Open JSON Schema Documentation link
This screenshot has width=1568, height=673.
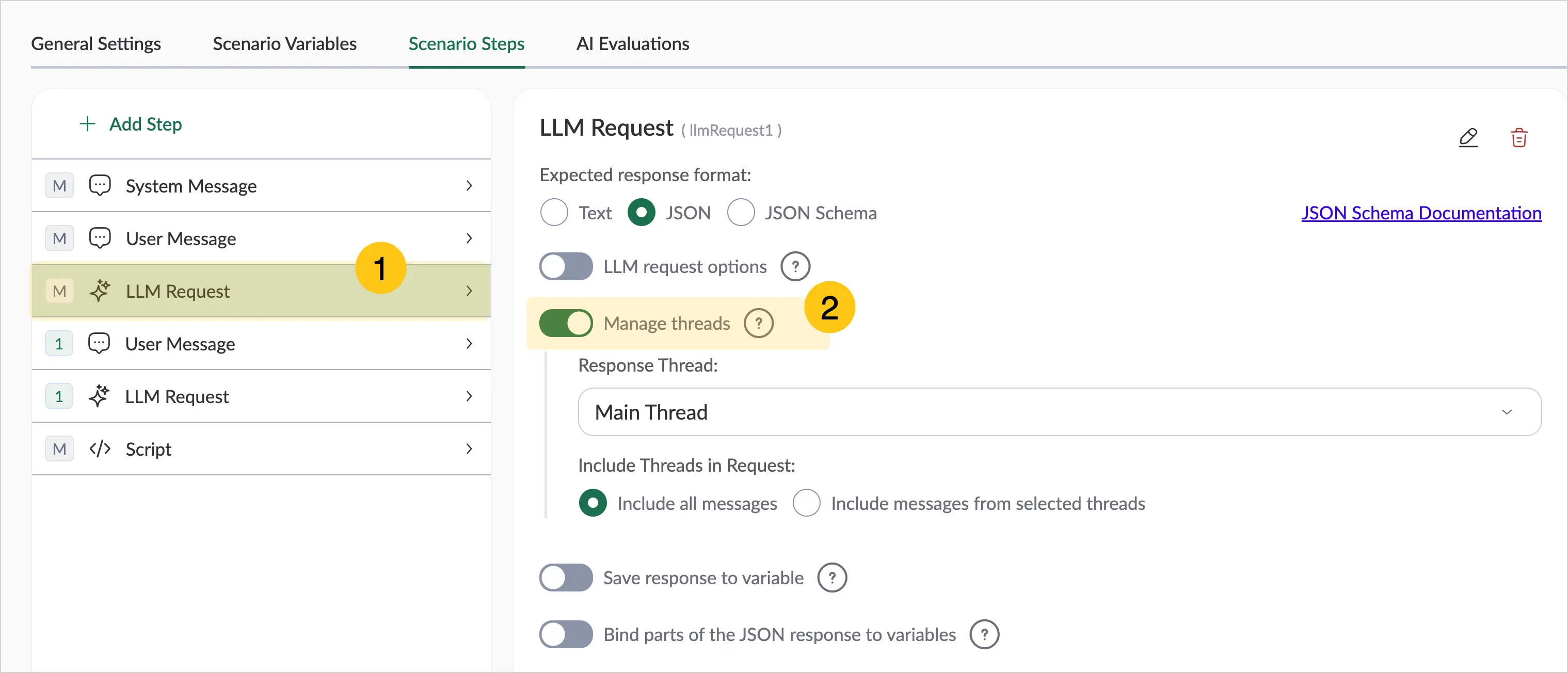click(1421, 213)
